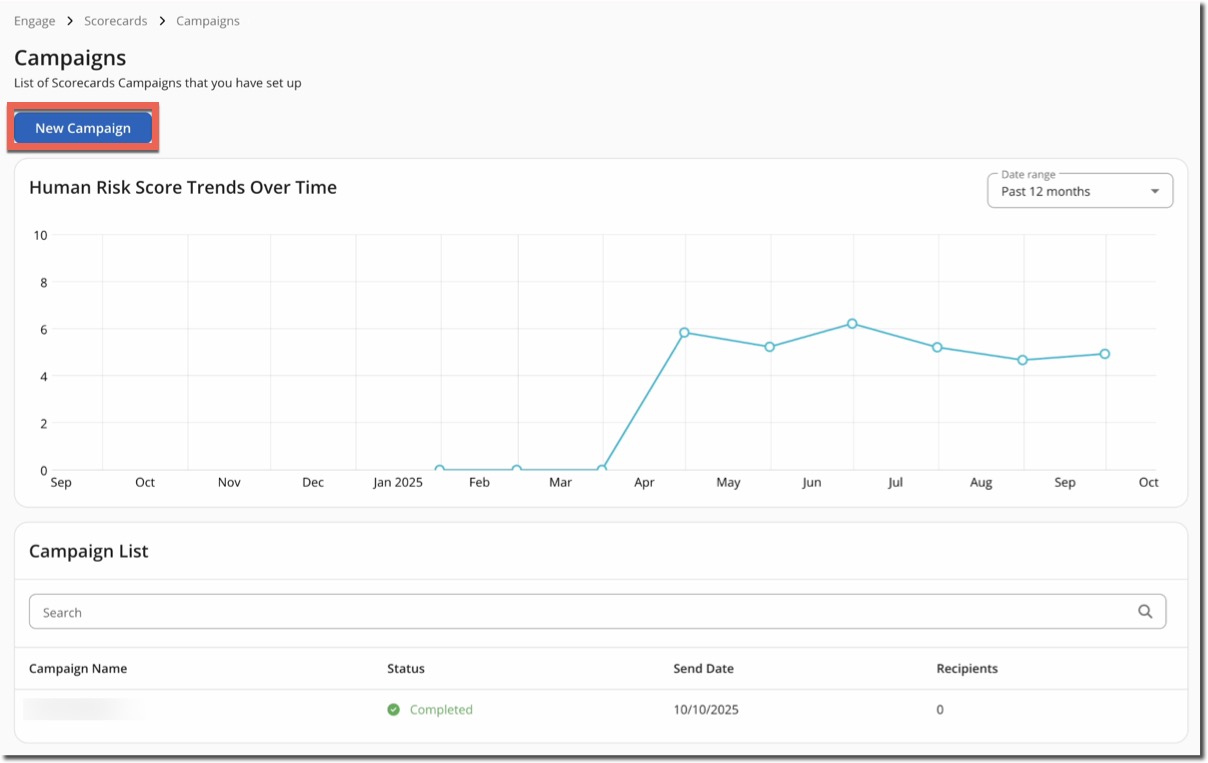Click the green Completed status check icon
This screenshot has height=763, width=1208.
coord(394,709)
